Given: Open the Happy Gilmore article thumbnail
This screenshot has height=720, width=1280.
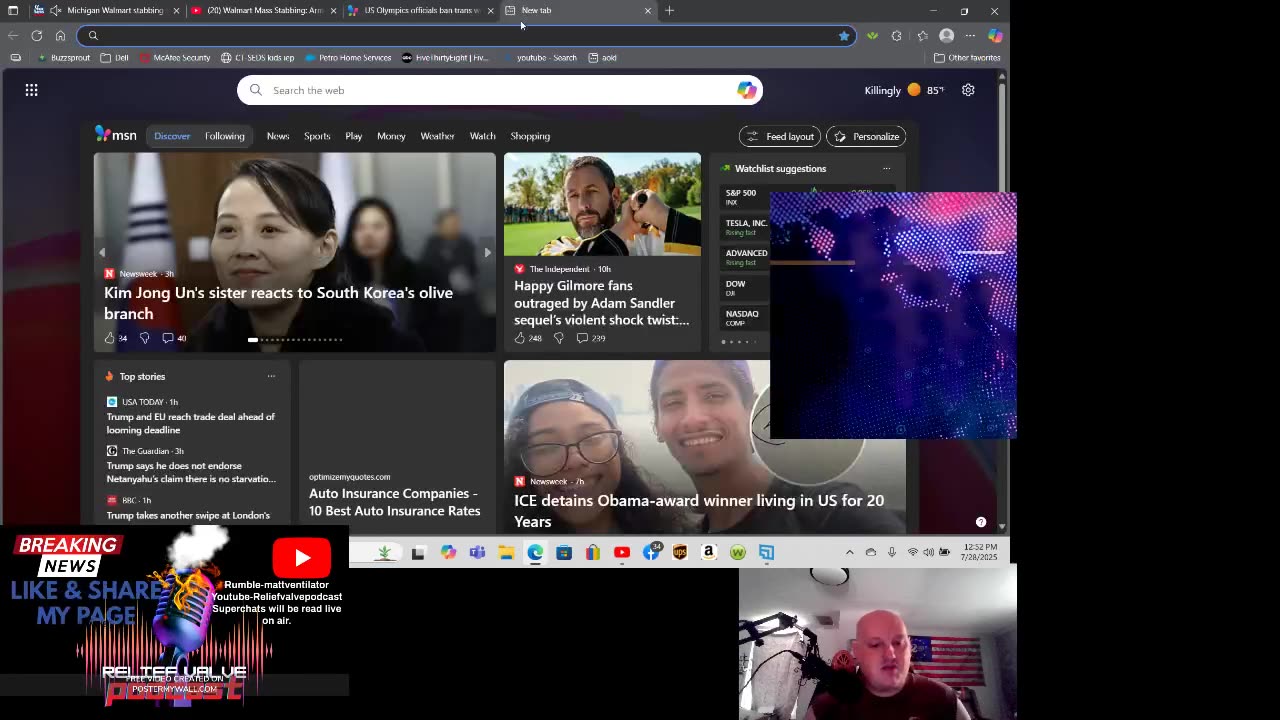Looking at the screenshot, I should pyautogui.click(x=602, y=204).
